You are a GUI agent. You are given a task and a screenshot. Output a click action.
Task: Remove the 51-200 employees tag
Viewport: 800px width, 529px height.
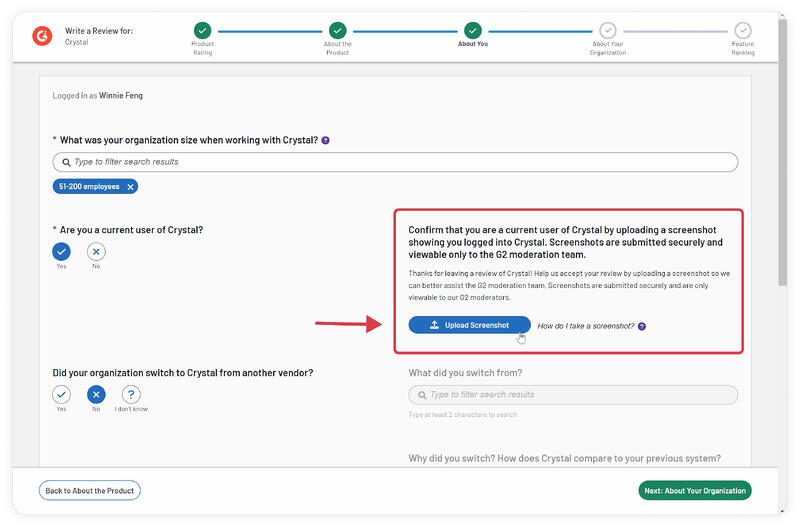131,187
